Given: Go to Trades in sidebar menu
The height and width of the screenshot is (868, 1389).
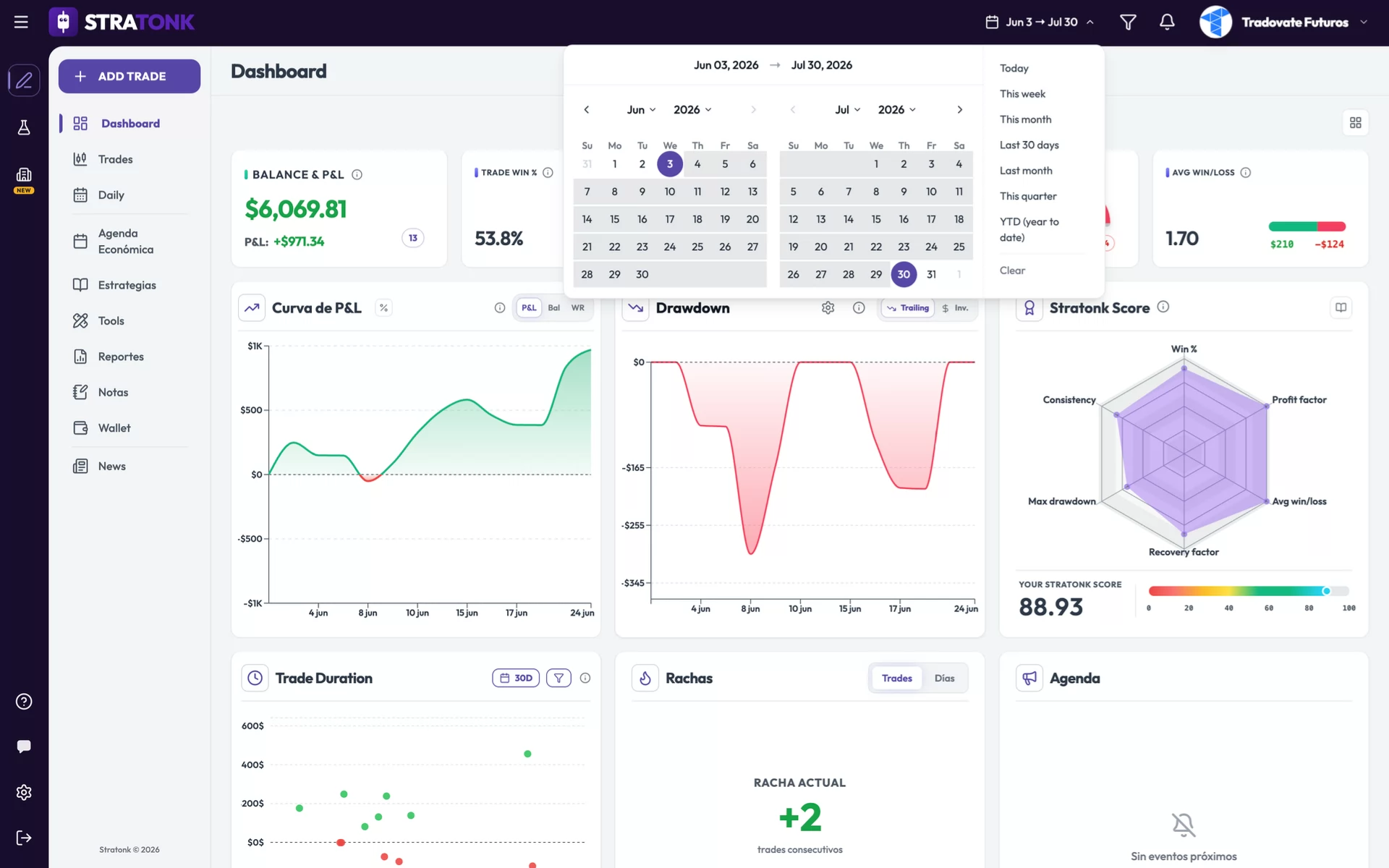Looking at the screenshot, I should (116, 159).
